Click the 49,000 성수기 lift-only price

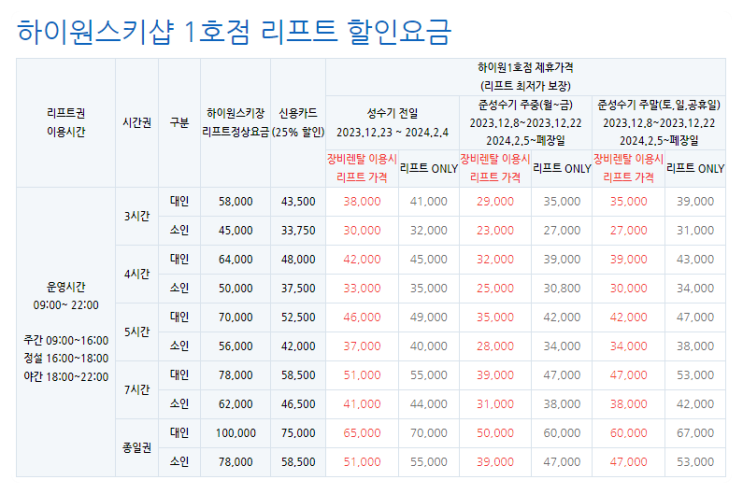(429, 317)
